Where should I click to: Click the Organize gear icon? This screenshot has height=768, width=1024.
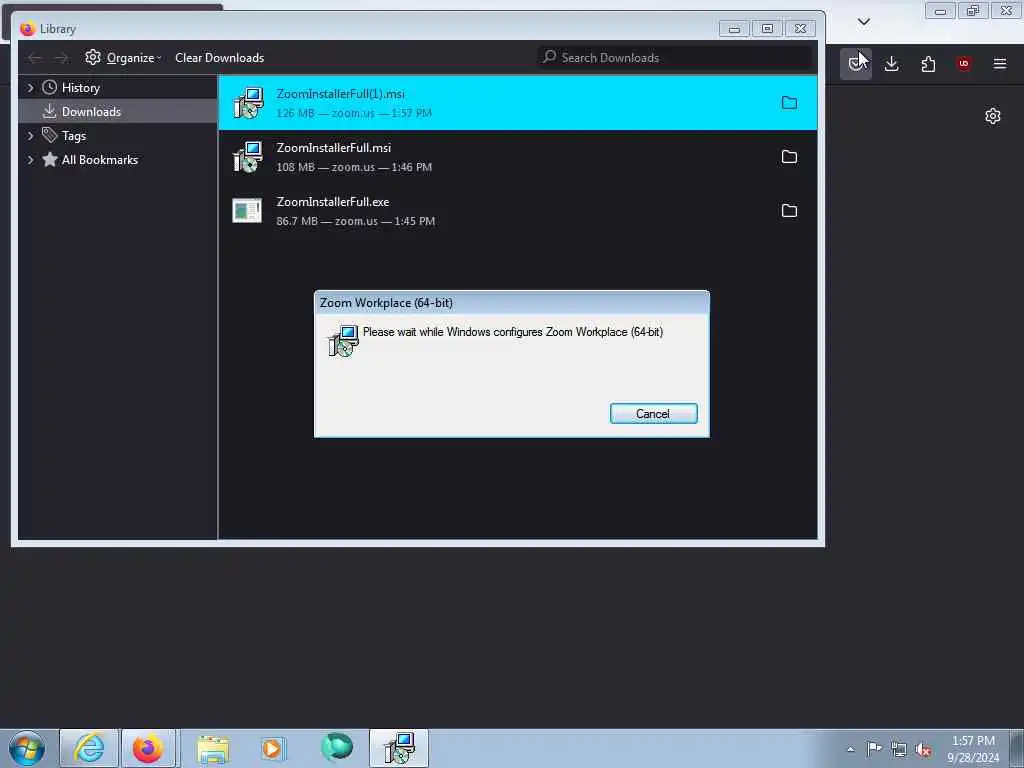[93, 57]
